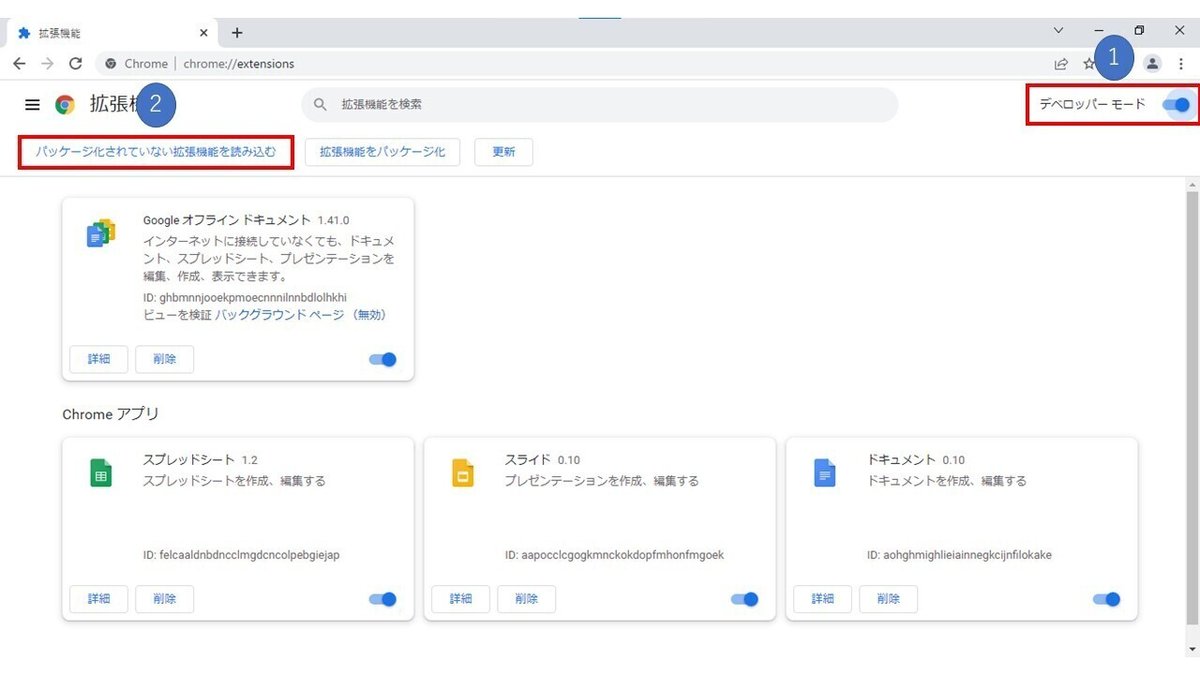The image size is (1200, 675).
Task: Click 削除 for スライド
Action: point(527,599)
